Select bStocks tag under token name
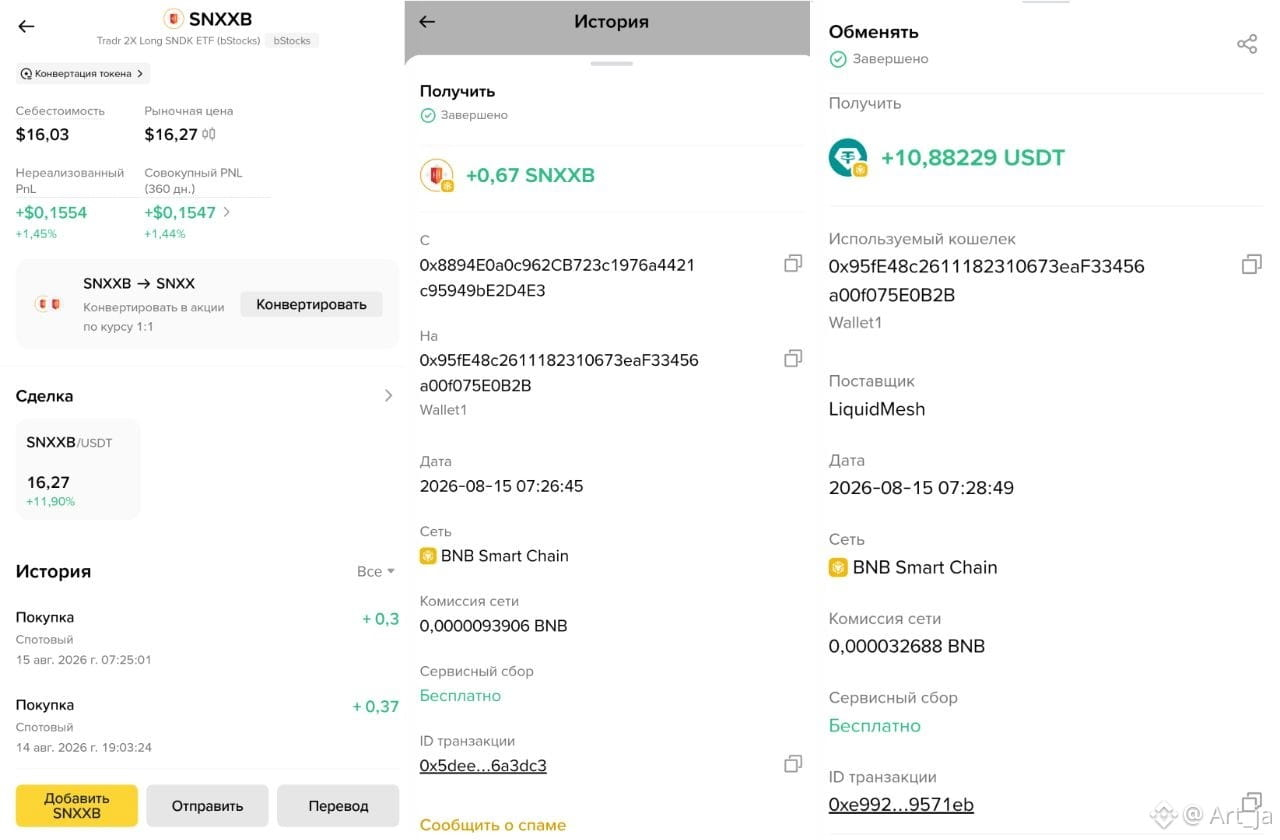Screen dimensions: 1280x840 [x=292, y=41]
